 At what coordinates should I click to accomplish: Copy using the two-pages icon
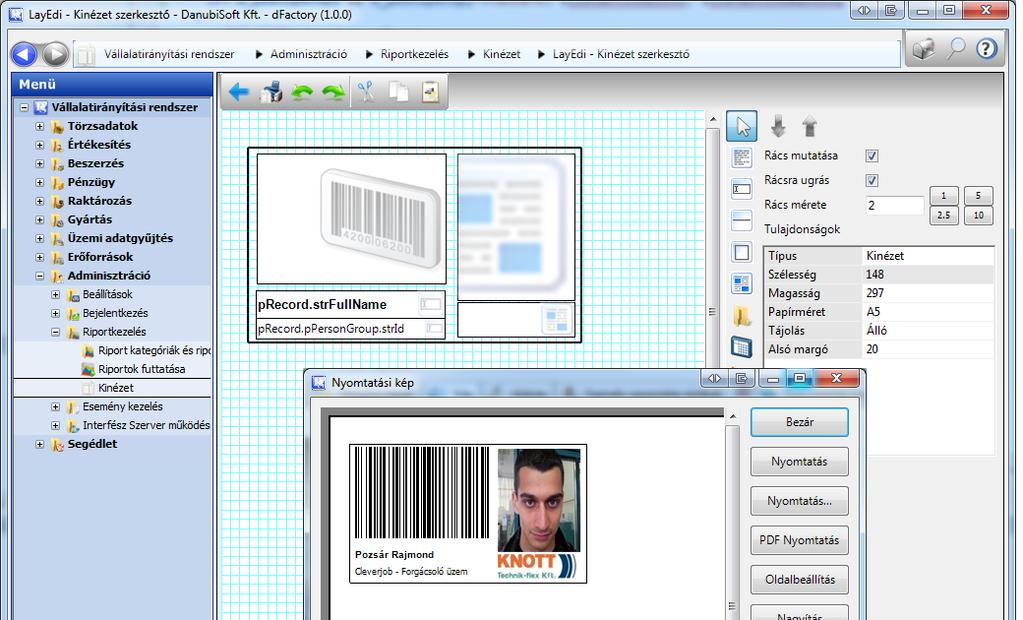point(399,92)
